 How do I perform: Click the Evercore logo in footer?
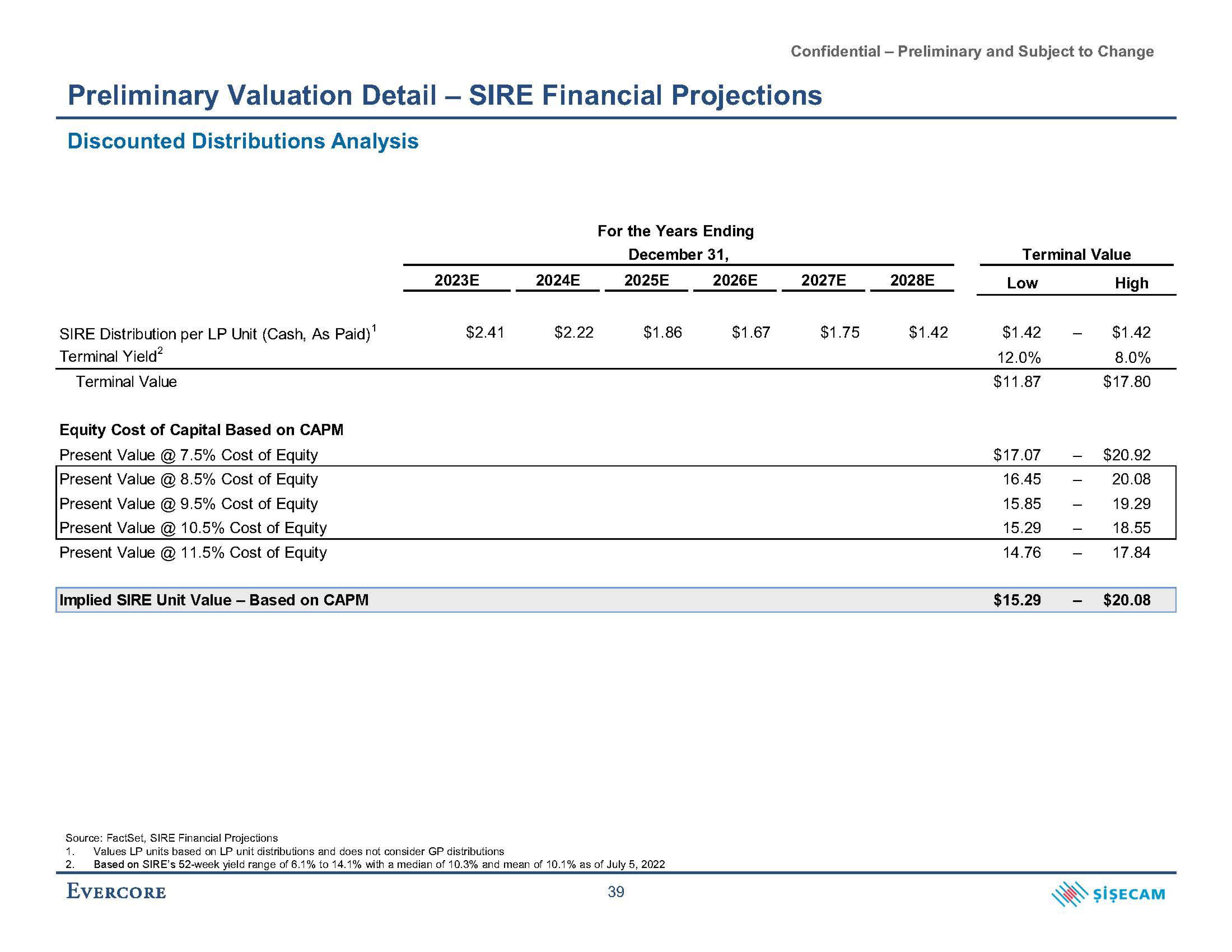(116, 892)
